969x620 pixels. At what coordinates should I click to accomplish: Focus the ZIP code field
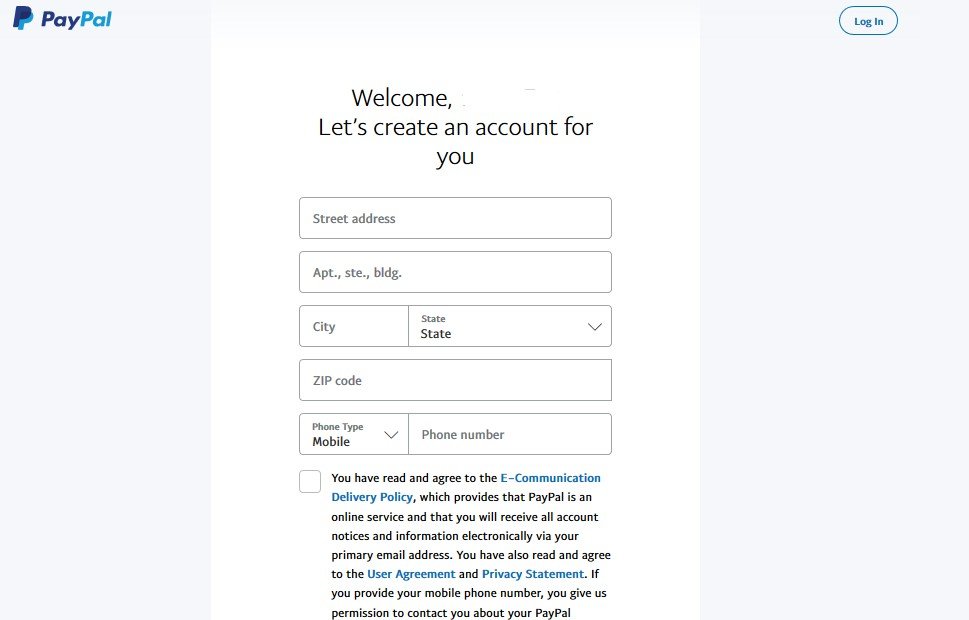455,380
